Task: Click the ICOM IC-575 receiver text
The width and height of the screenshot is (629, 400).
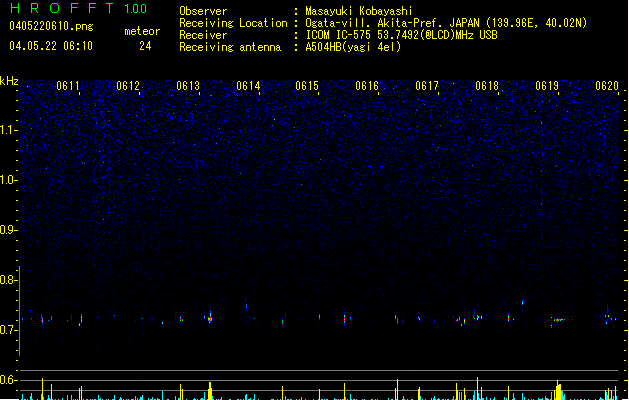Action: click(401, 35)
